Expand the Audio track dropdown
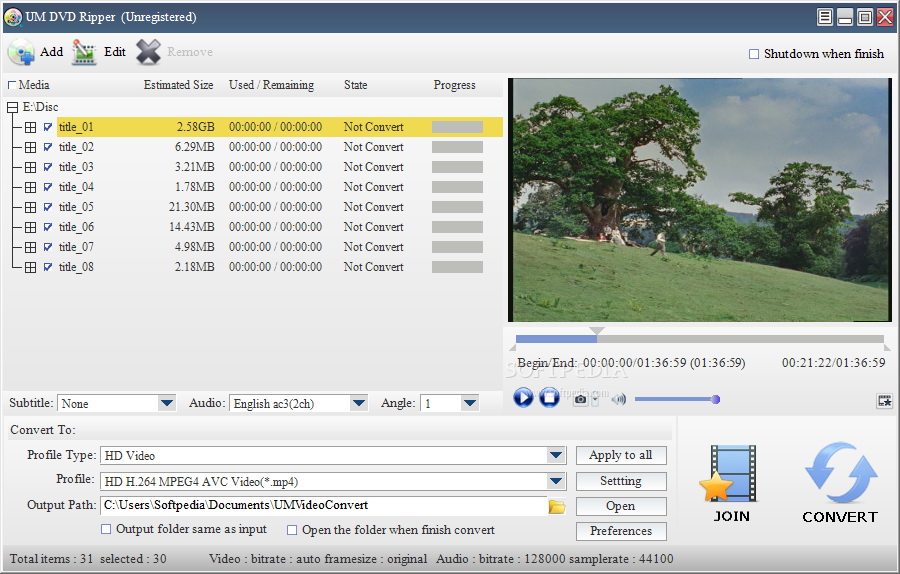This screenshot has width=900, height=574. pyautogui.click(x=358, y=403)
